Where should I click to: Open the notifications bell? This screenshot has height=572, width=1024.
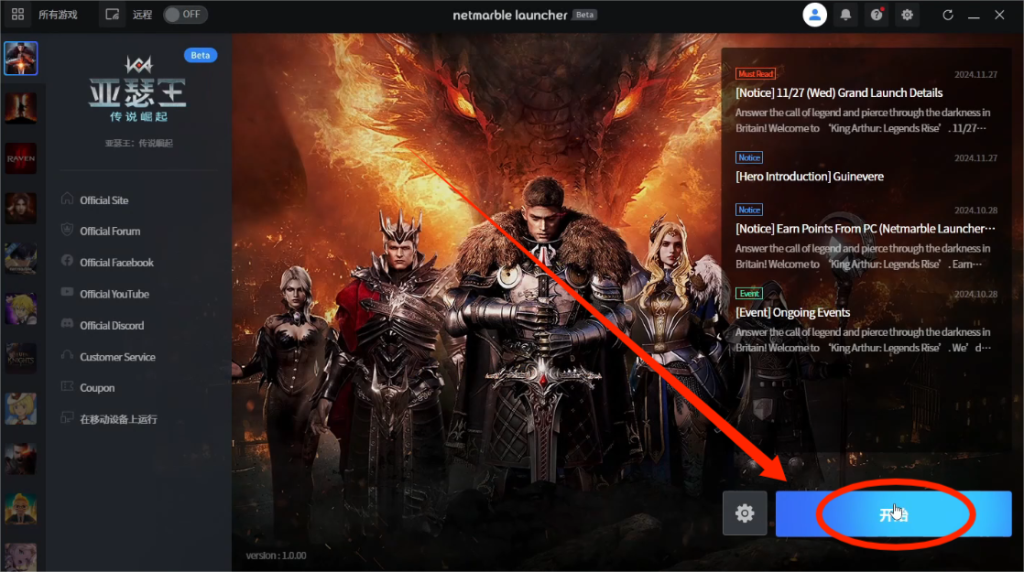coord(846,15)
